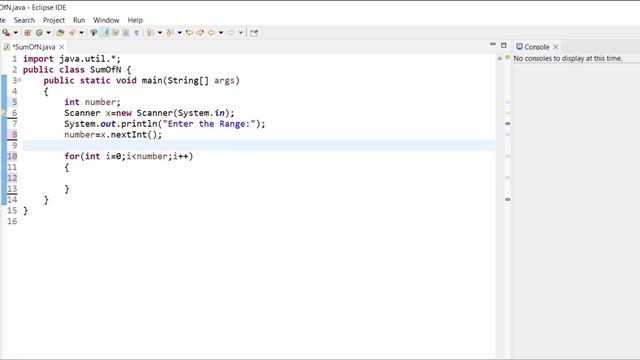Screen dimensions: 640x360
Task: Click the warning marker beside line 6
Action: tap(4, 113)
